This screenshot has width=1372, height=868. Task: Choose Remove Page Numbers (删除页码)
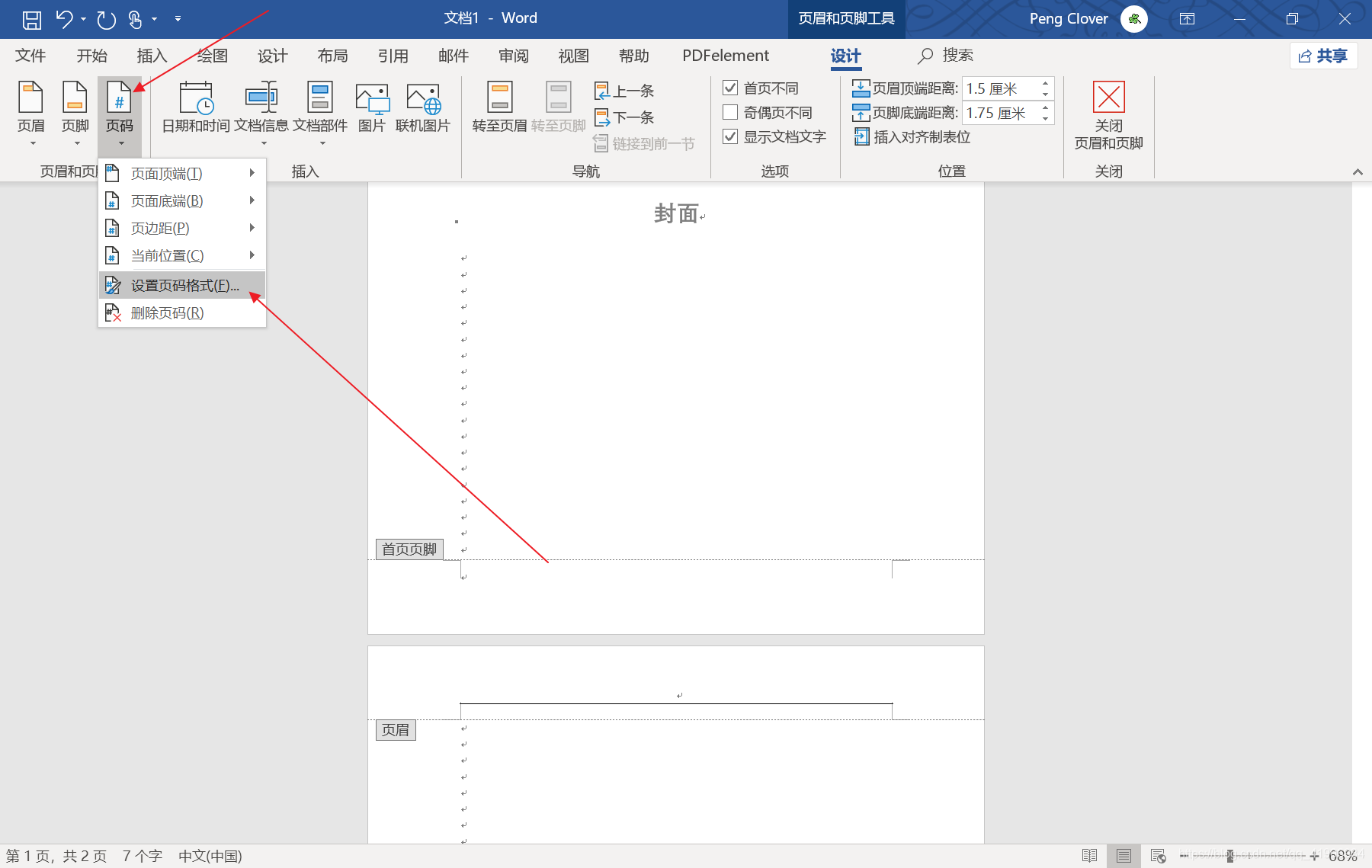pyautogui.click(x=182, y=313)
